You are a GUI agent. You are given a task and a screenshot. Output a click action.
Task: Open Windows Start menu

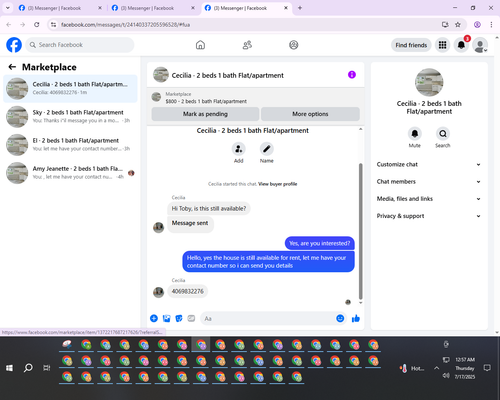click(x=9, y=368)
